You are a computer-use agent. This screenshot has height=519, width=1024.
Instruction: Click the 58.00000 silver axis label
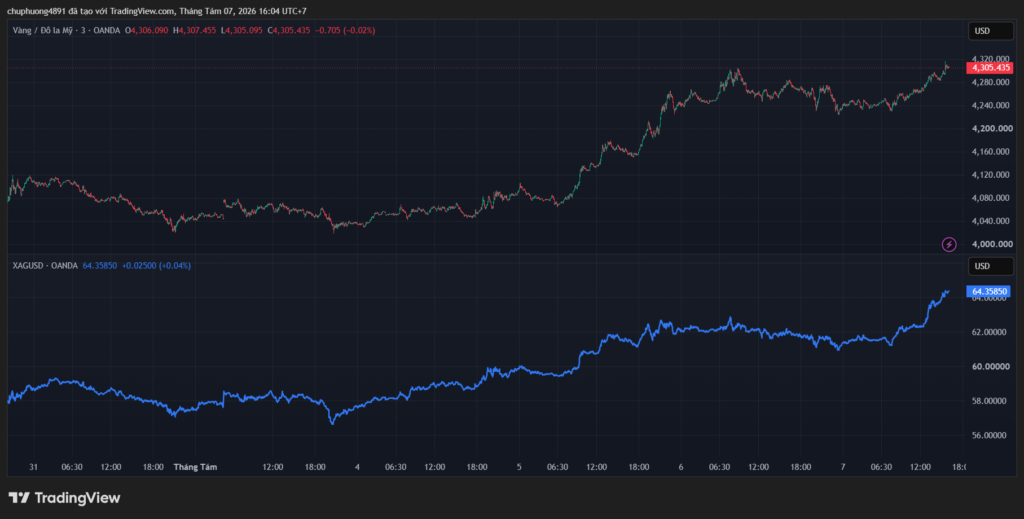tap(989, 401)
